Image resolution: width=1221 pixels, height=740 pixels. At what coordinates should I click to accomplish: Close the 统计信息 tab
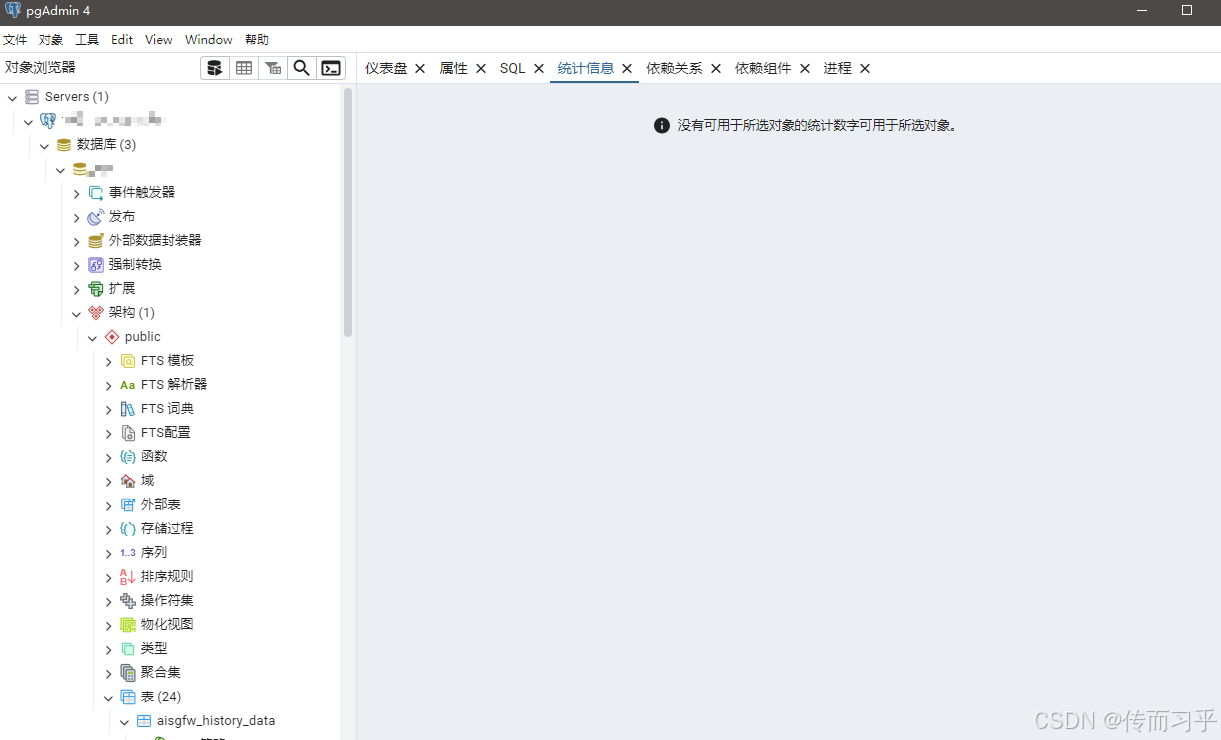pyautogui.click(x=627, y=68)
